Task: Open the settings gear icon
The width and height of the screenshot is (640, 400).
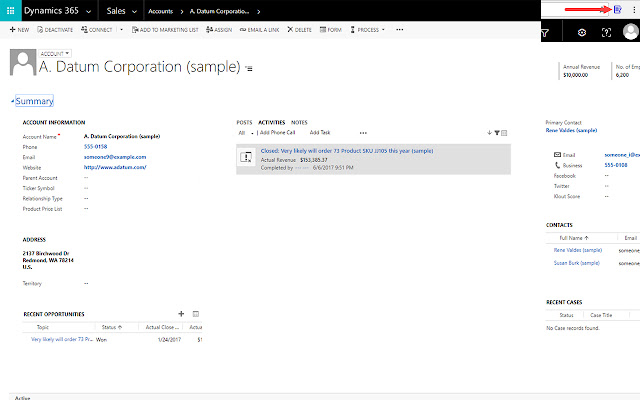Action: tap(582, 33)
